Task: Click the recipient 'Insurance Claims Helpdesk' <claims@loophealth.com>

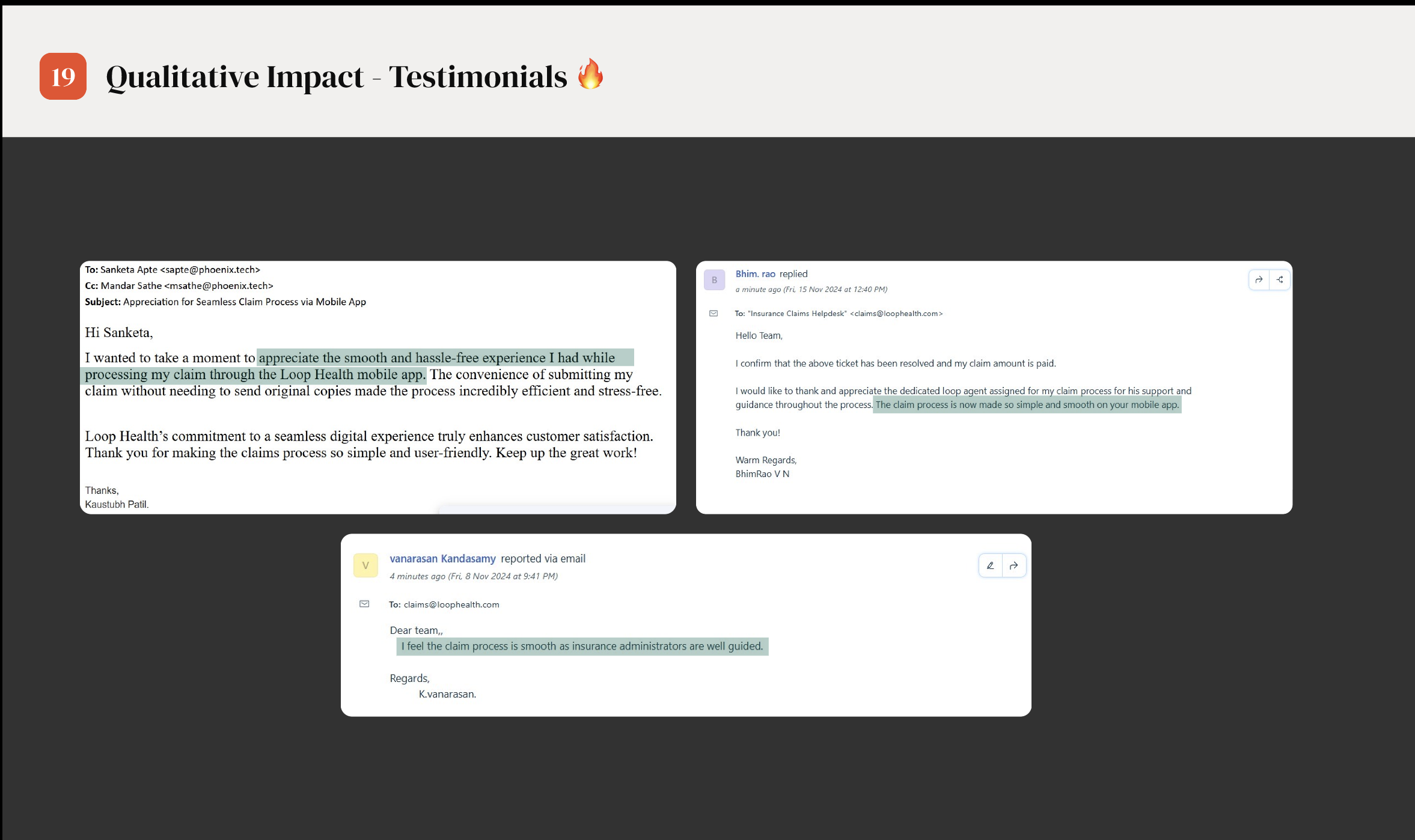Action: click(x=845, y=314)
